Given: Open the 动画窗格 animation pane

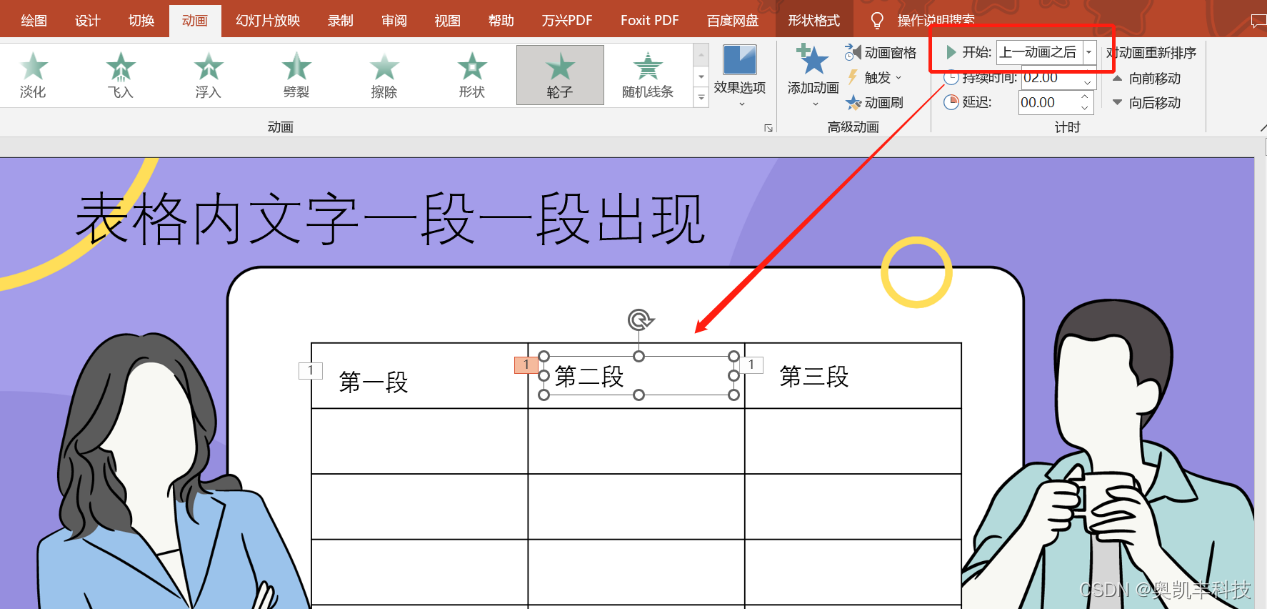Looking at the screenshot, I should tap(881, 53).
